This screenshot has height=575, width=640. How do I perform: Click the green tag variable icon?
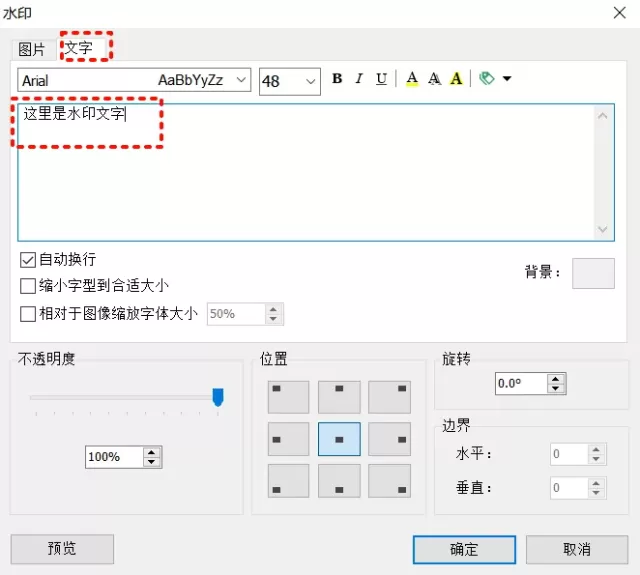coord(487,78)
